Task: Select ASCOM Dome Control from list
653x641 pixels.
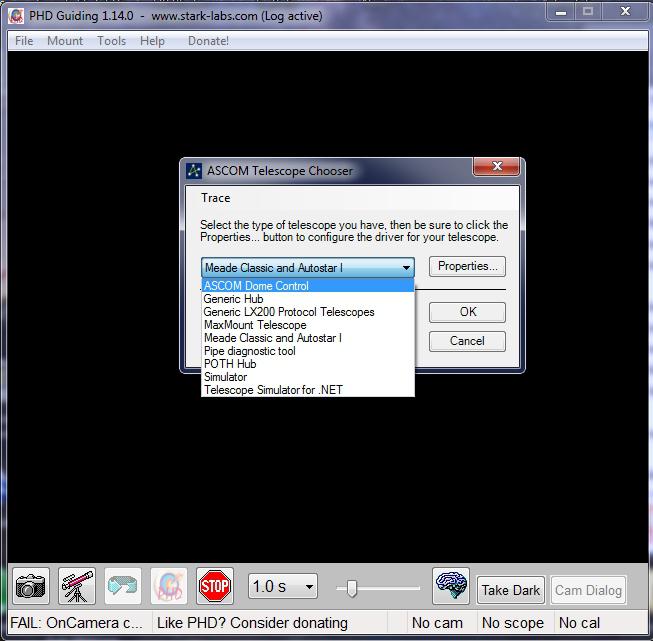Action: point(308,286)
